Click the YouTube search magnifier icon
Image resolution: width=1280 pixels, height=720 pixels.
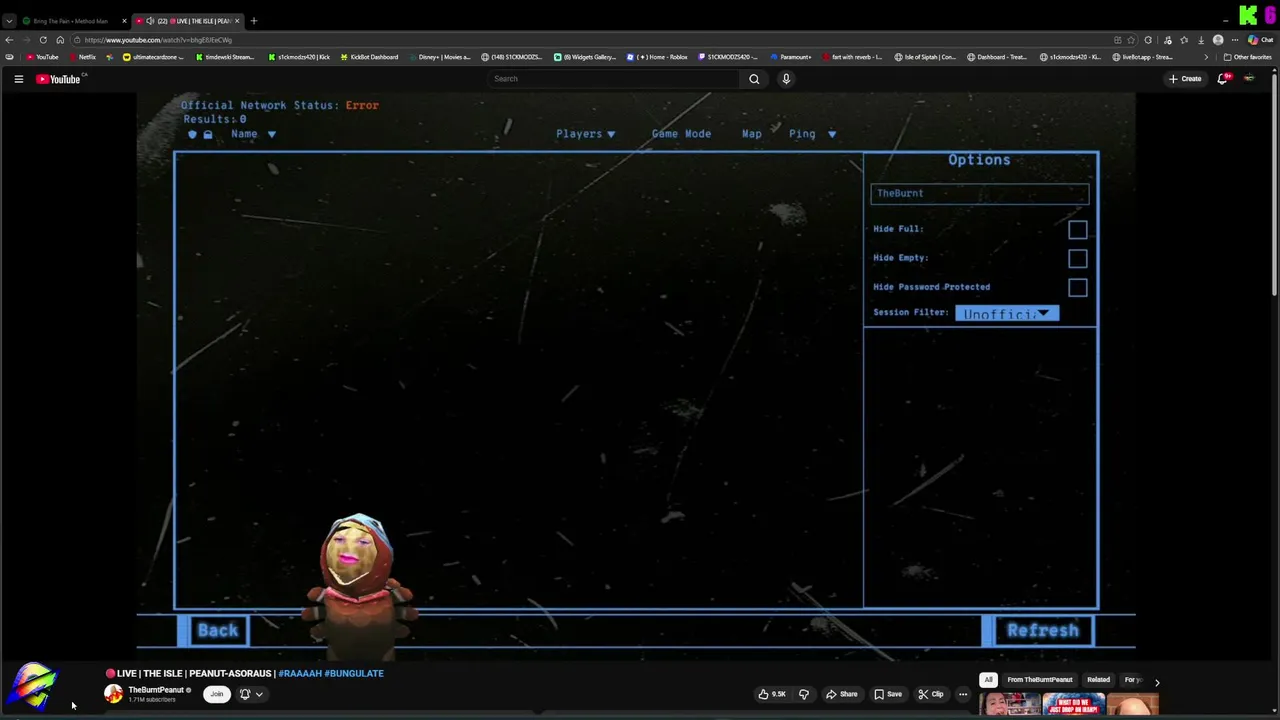click(x=754, y=79)
